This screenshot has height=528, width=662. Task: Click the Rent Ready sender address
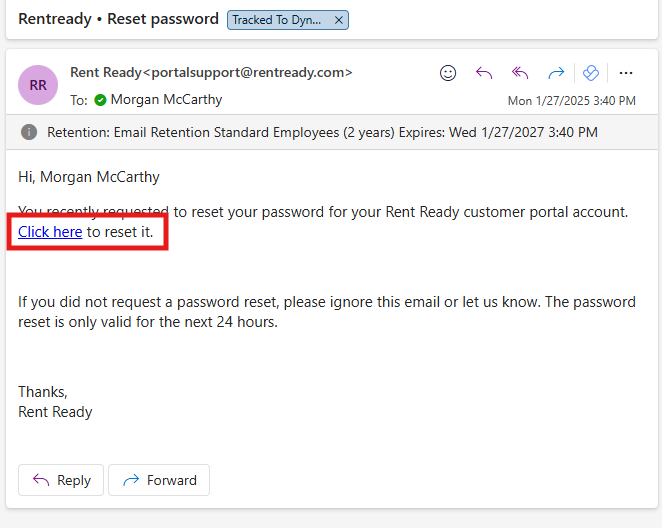click(211, 73)
